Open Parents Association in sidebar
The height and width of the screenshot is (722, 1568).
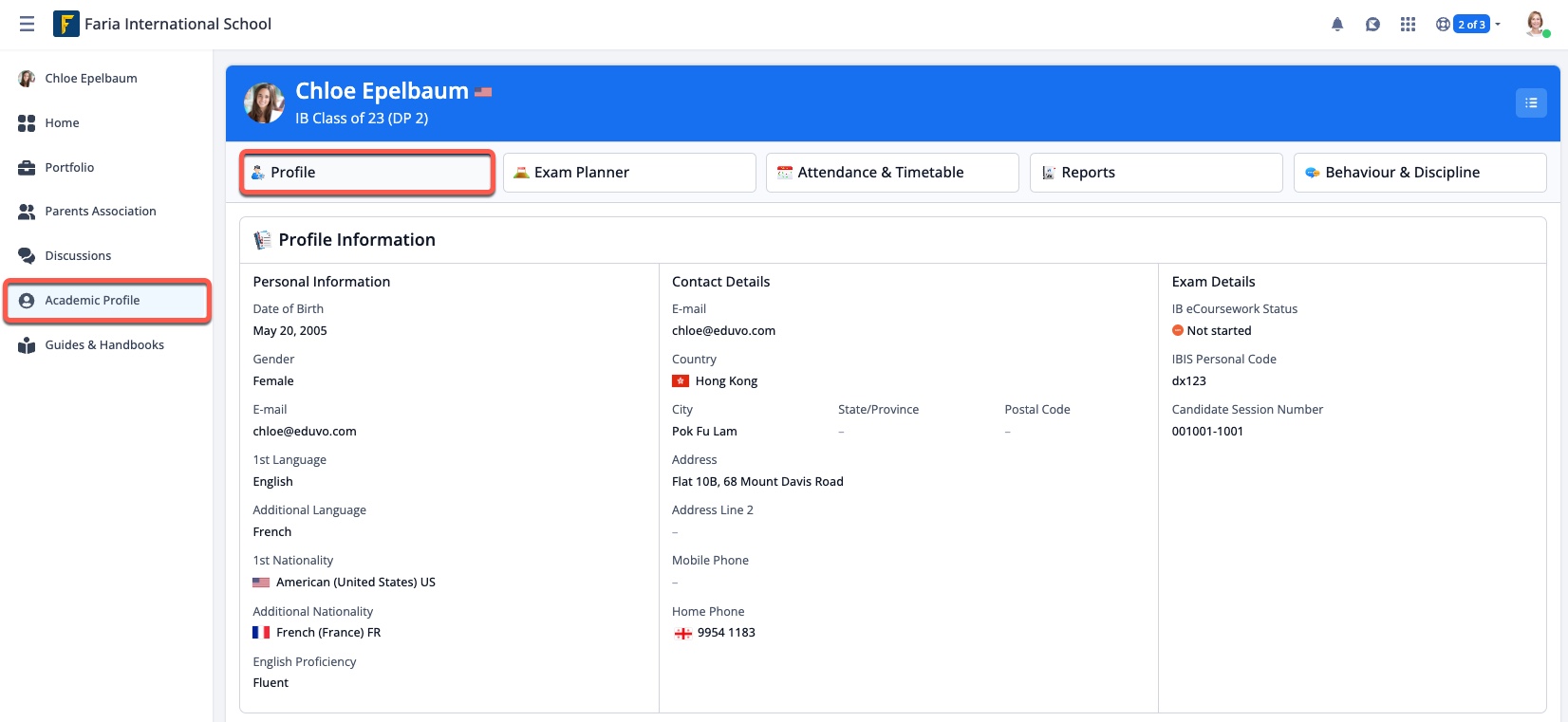100,212
